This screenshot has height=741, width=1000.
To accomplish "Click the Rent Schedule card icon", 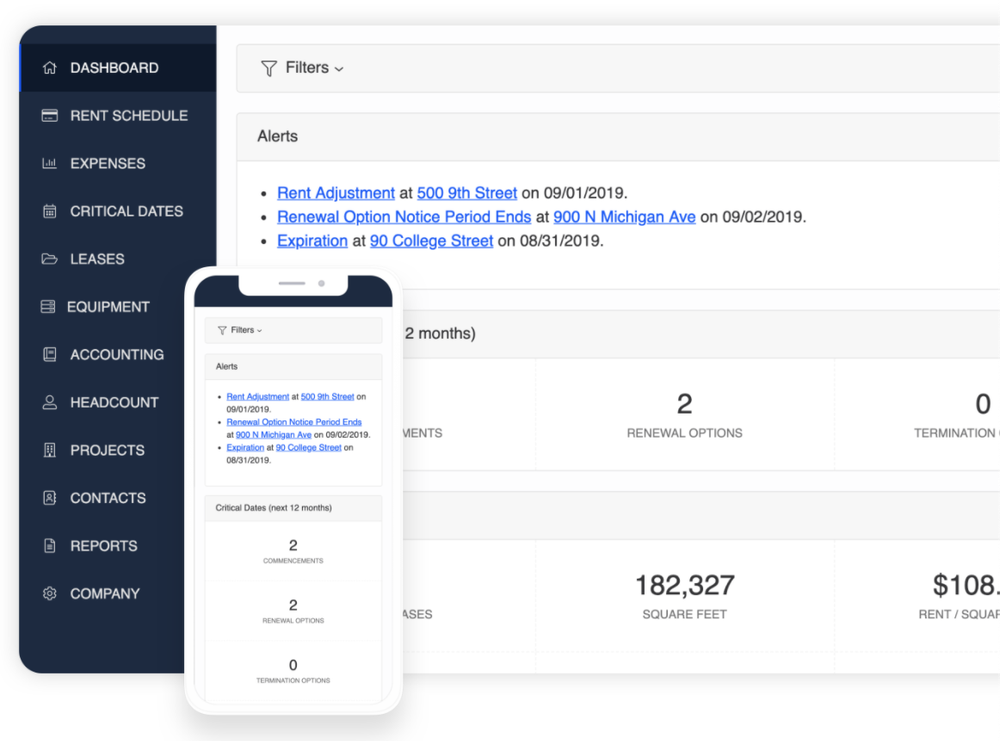I will (x=49, y=115).
